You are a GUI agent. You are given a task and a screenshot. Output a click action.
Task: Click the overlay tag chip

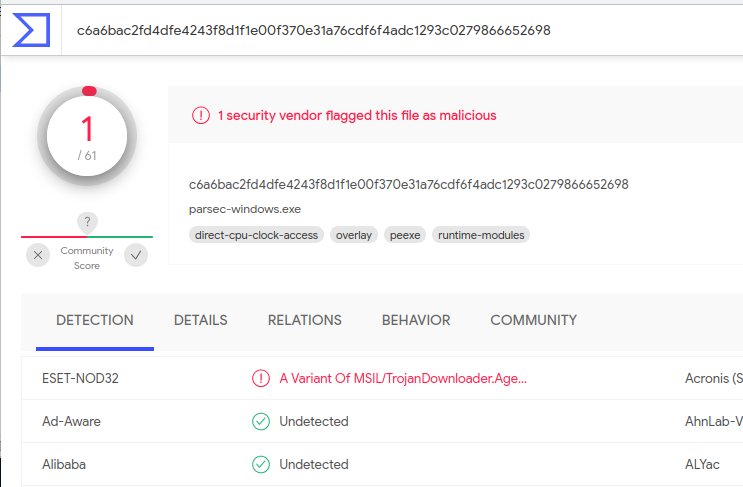(x=353, y=235)
